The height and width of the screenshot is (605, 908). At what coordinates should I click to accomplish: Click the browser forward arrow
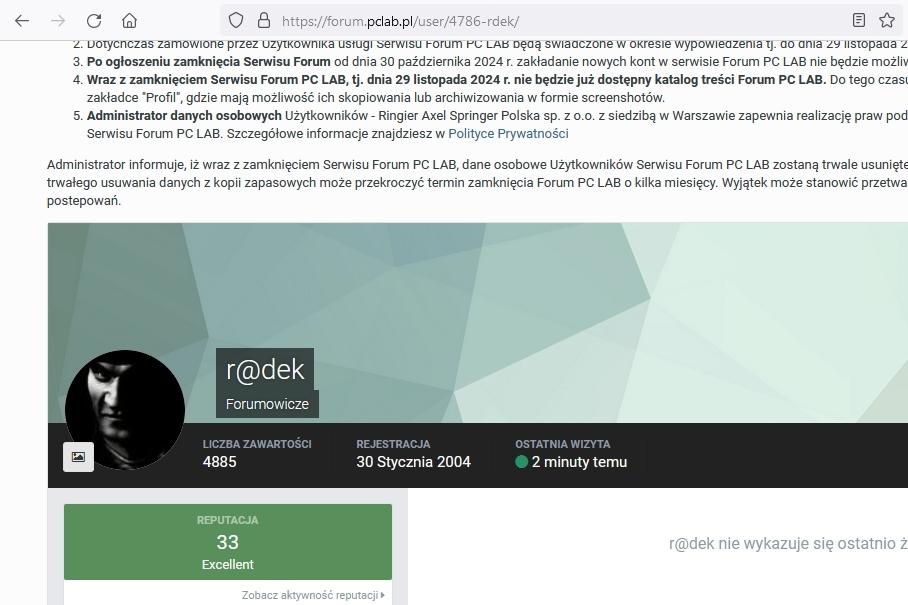[x=58, y=20]
